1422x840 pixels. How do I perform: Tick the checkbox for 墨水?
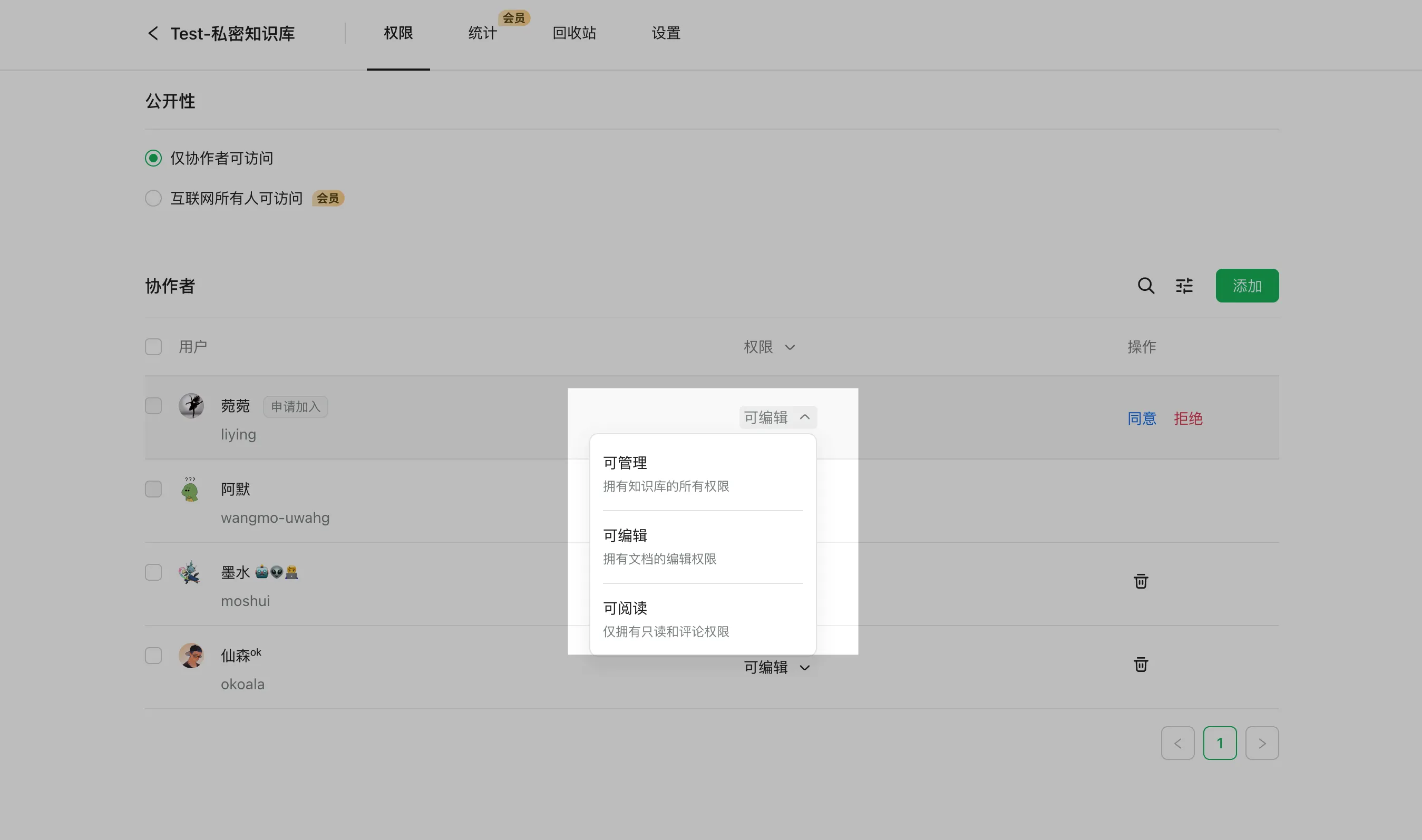coord(153,572)
